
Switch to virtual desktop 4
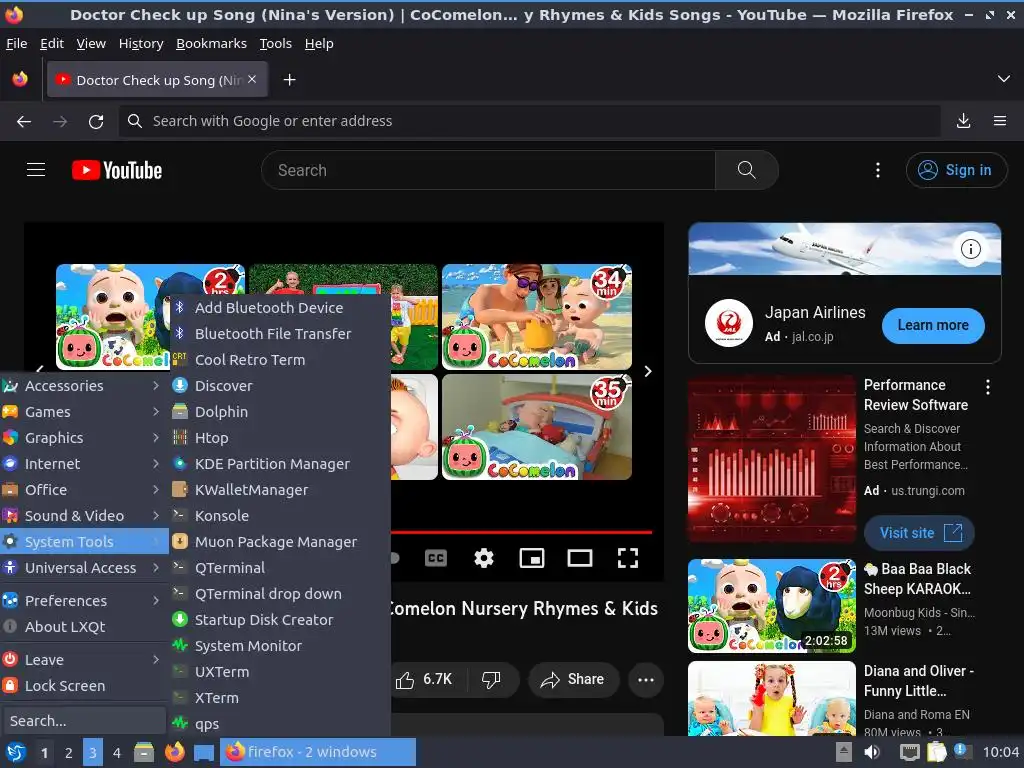tap(117, 753)
